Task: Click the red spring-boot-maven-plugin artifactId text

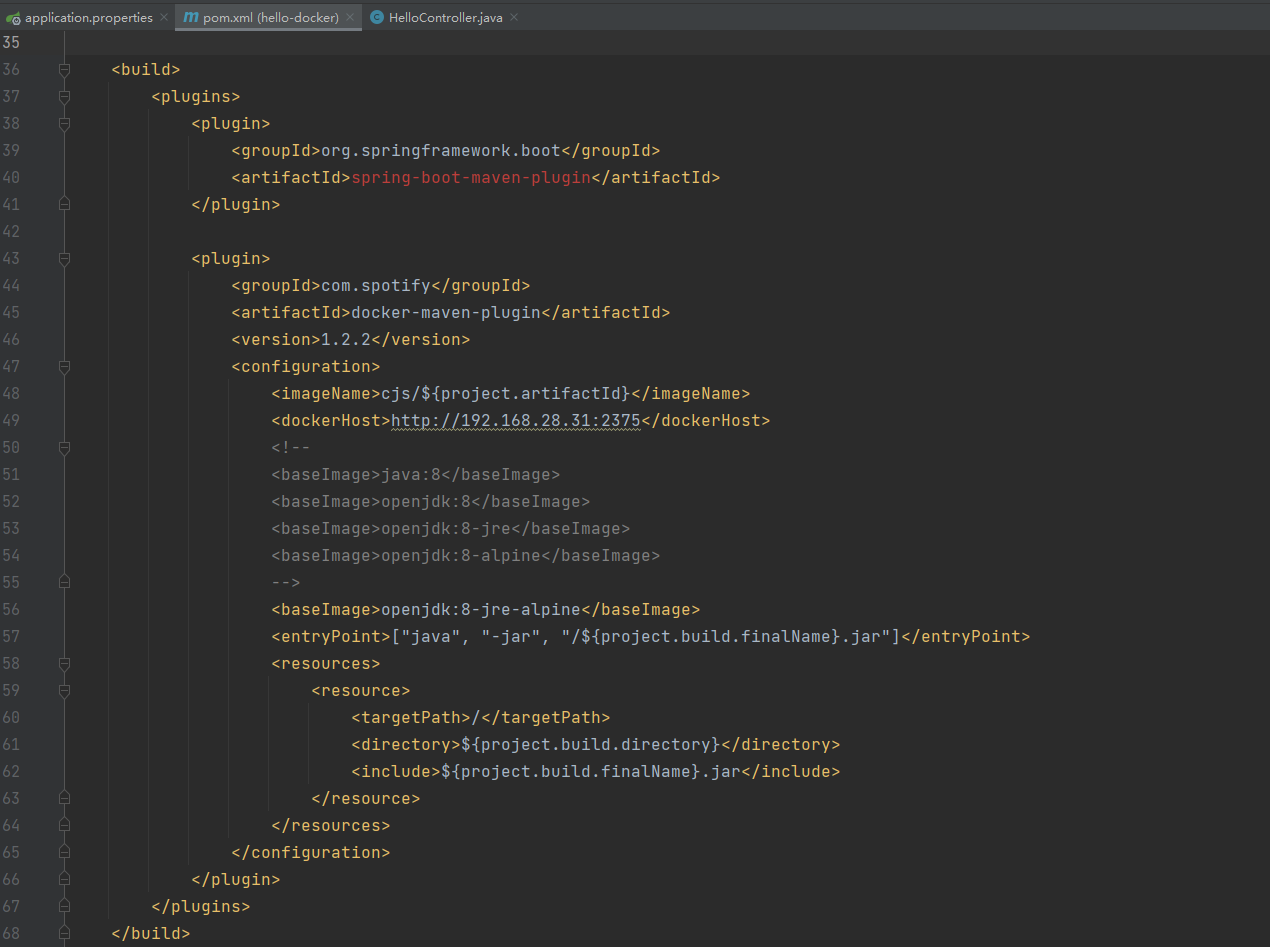Action: tap(471, 178)
